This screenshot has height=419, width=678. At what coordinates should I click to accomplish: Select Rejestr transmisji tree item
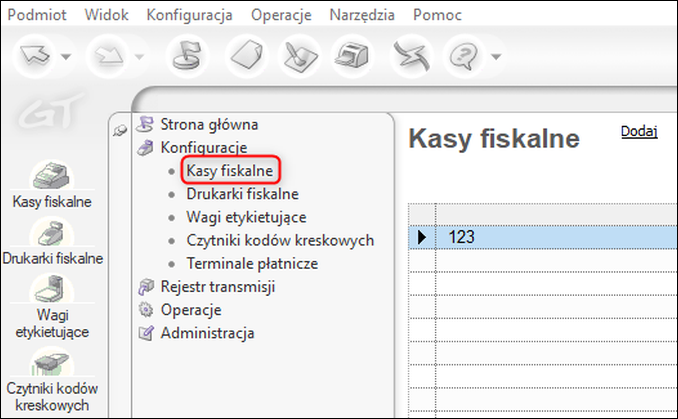(217, 287)
